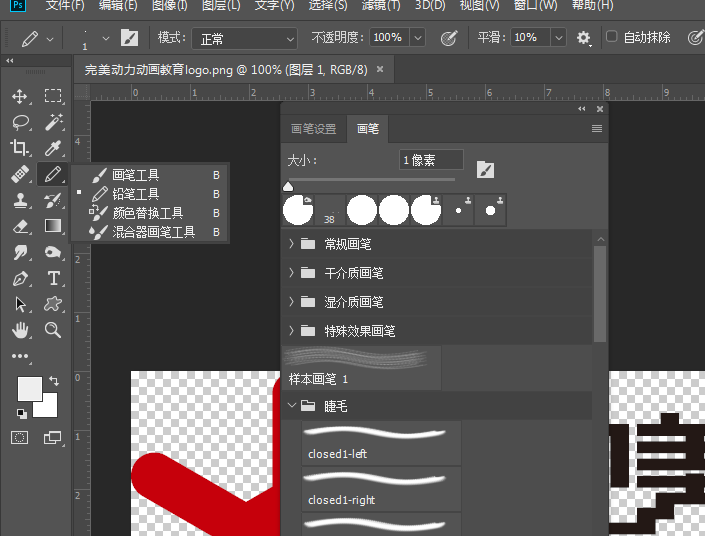
Task: Open the 模式 blending mode dropdown
Action: (246, 38)
